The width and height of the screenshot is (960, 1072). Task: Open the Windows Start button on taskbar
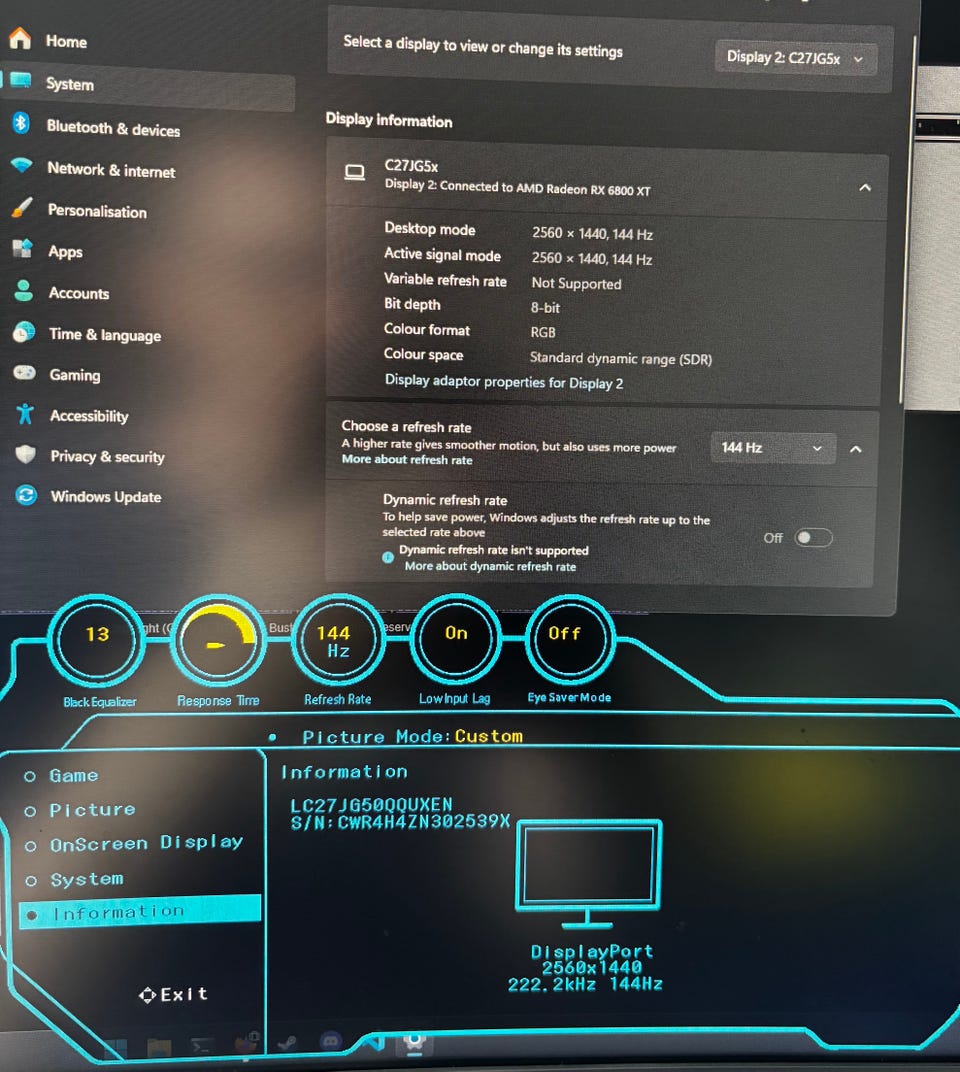pos(115,1049)
